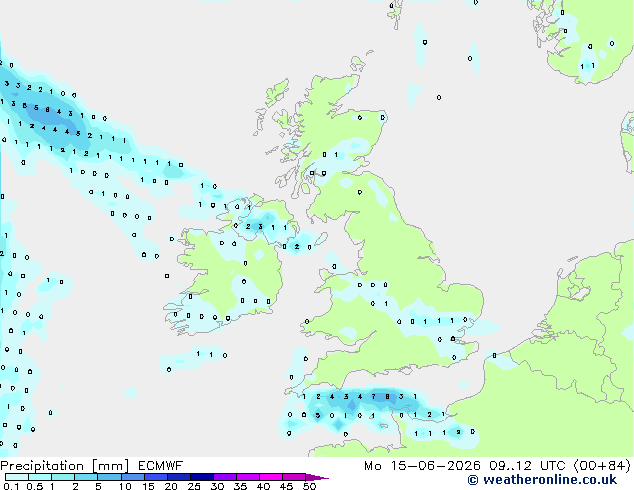Viewport: 634px width, 490px height.
Task: Select the 45–50 mm legend swatch
Action: point(294,477)
